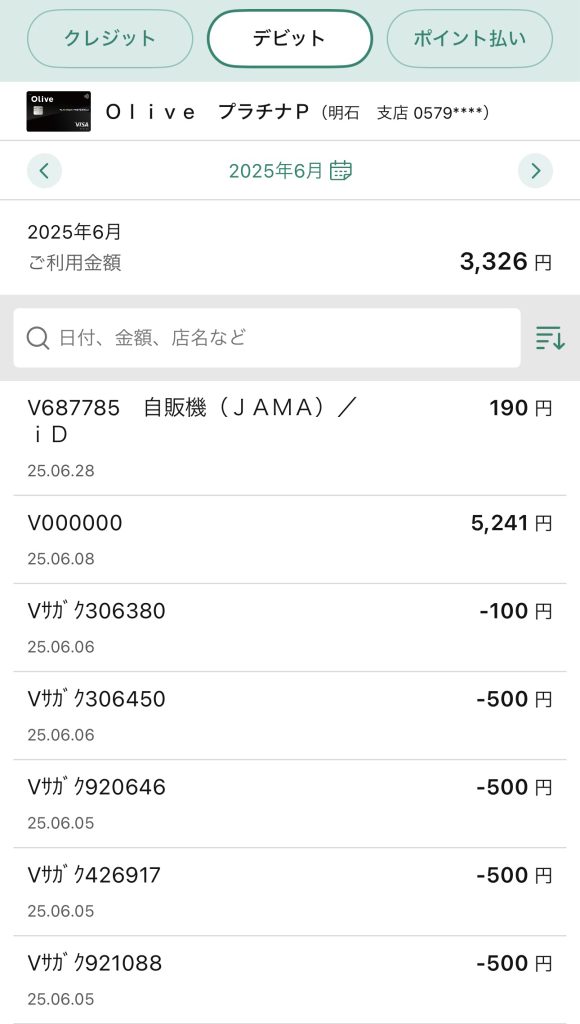Open the V000000 5,241円 transaction
This screenshot has width=580, height=1024.
(x=290, y=539)
